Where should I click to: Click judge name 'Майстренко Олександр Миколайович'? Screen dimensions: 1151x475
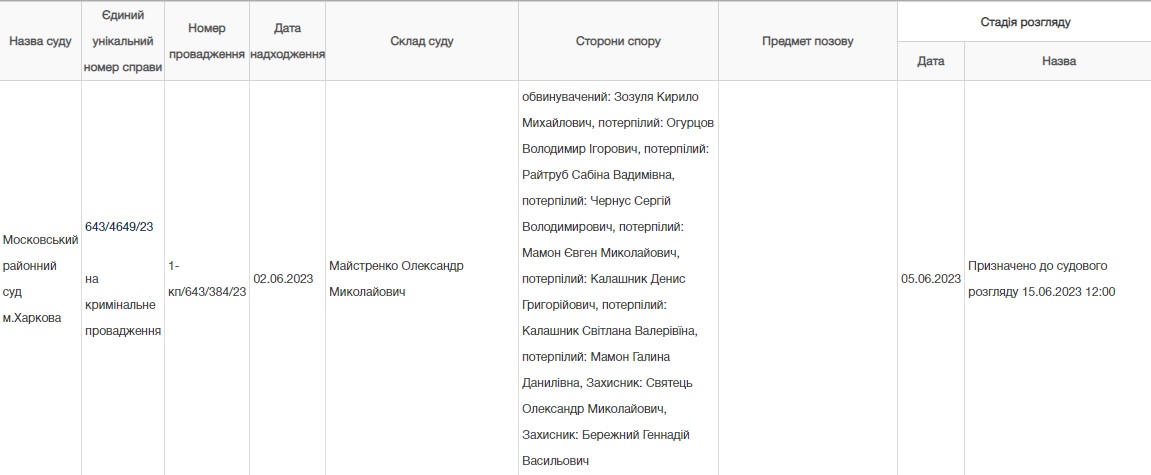396,279
